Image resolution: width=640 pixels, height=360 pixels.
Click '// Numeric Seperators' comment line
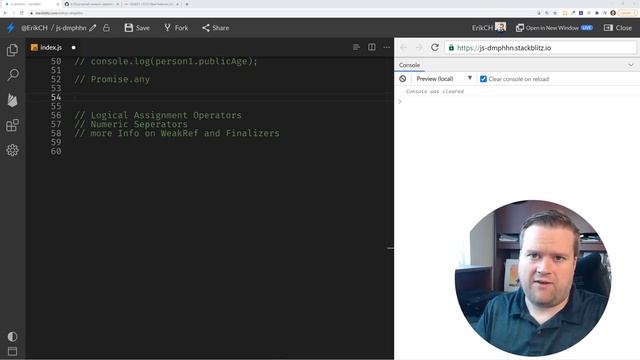(131, 124)
